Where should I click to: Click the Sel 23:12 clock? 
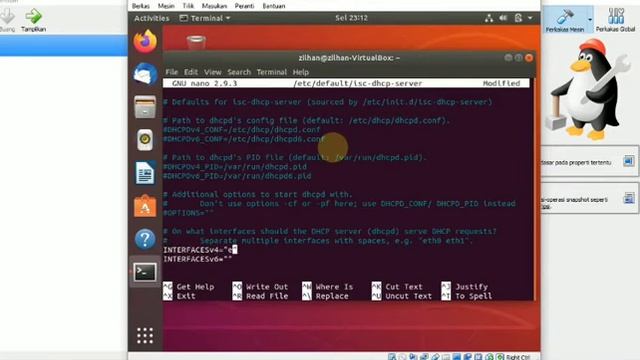[351, 18]
